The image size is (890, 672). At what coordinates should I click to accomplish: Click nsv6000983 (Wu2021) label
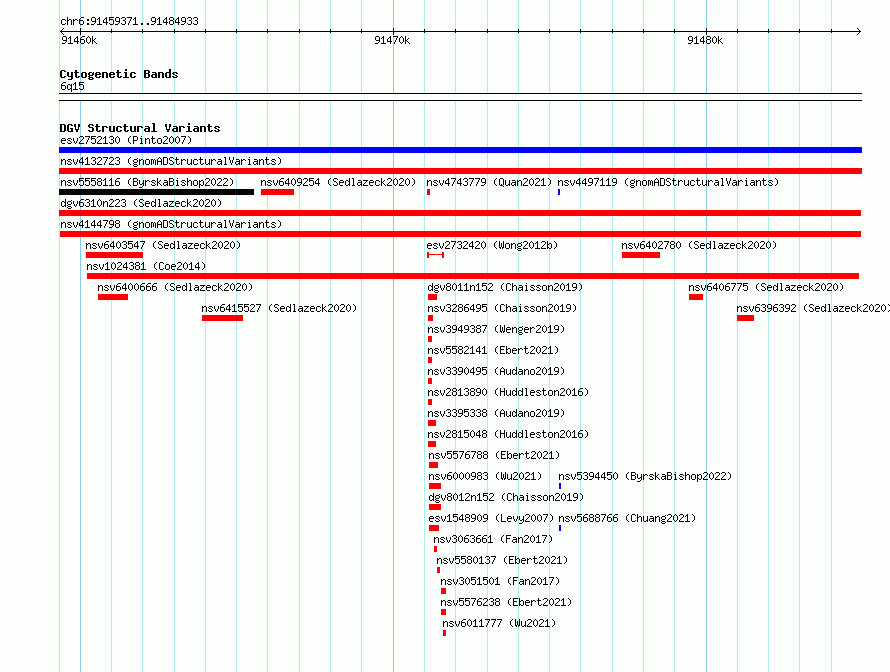click(485, 476)
